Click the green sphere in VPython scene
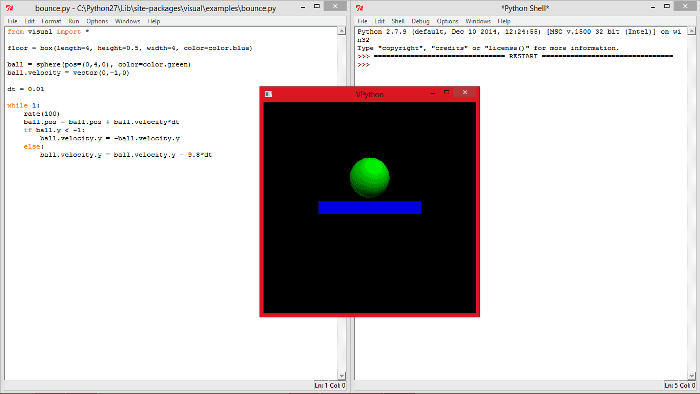 tap(370, 177)
